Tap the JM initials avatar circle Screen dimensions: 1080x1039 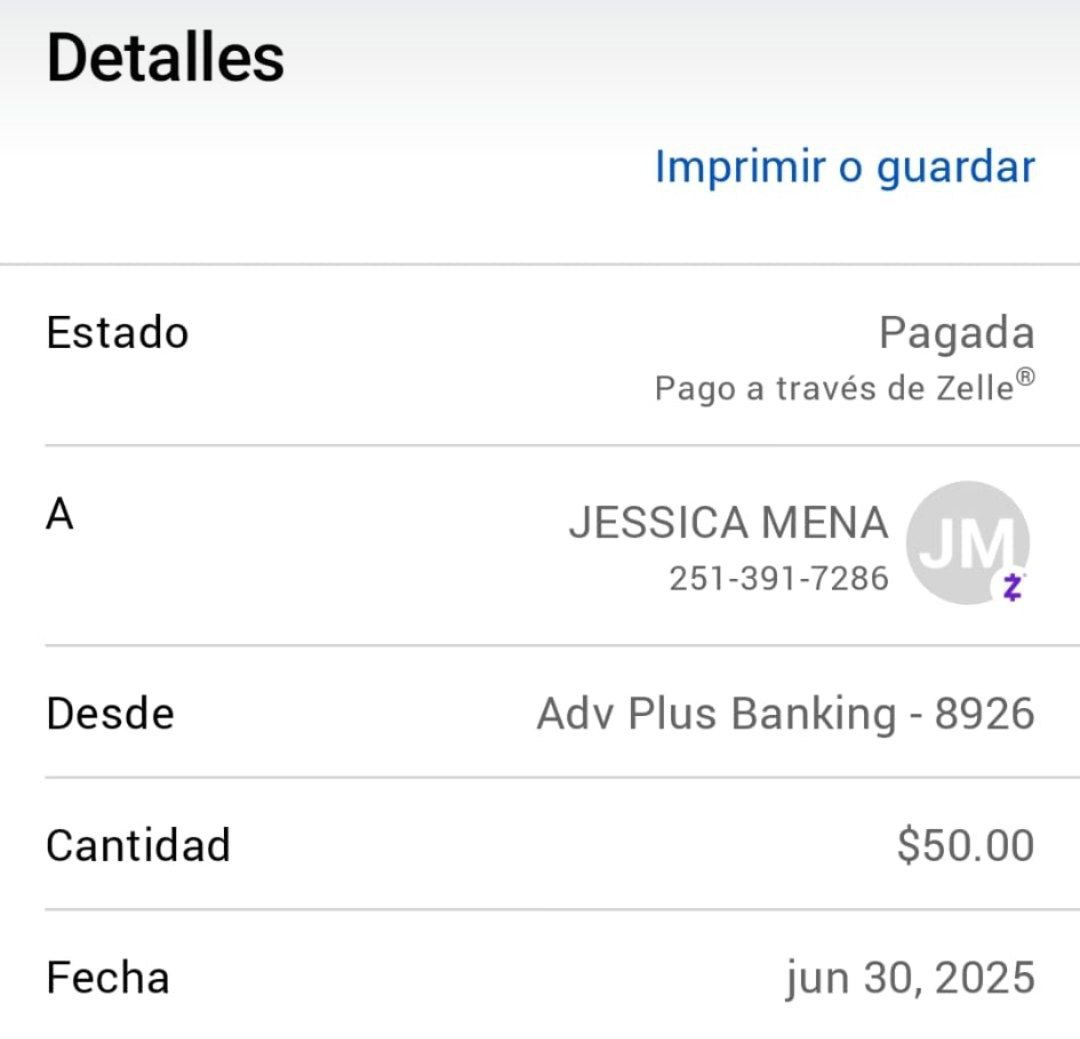point(965,541)
